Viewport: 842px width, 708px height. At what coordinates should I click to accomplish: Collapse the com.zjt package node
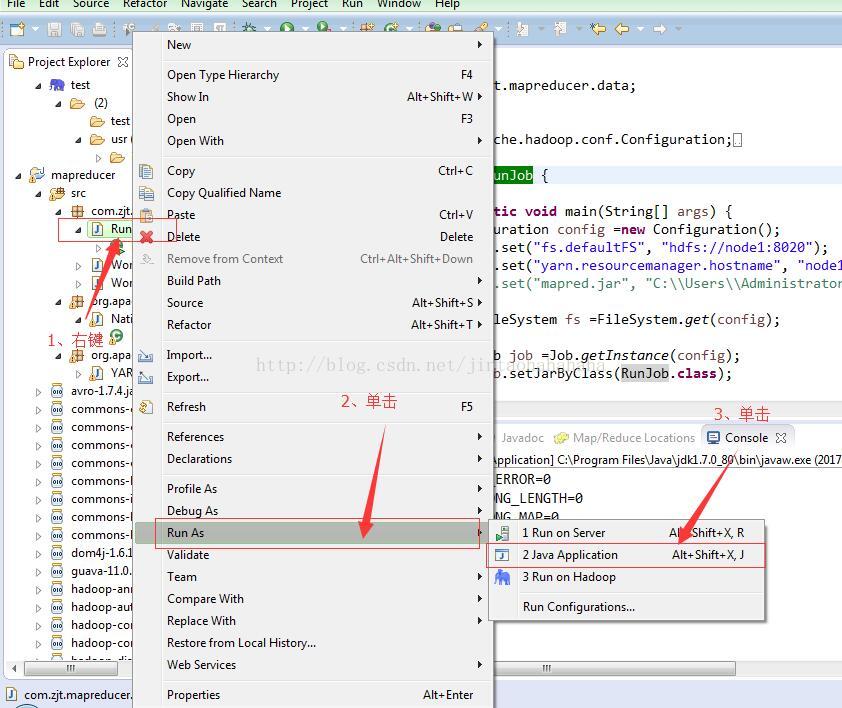(x=58, y=212)
